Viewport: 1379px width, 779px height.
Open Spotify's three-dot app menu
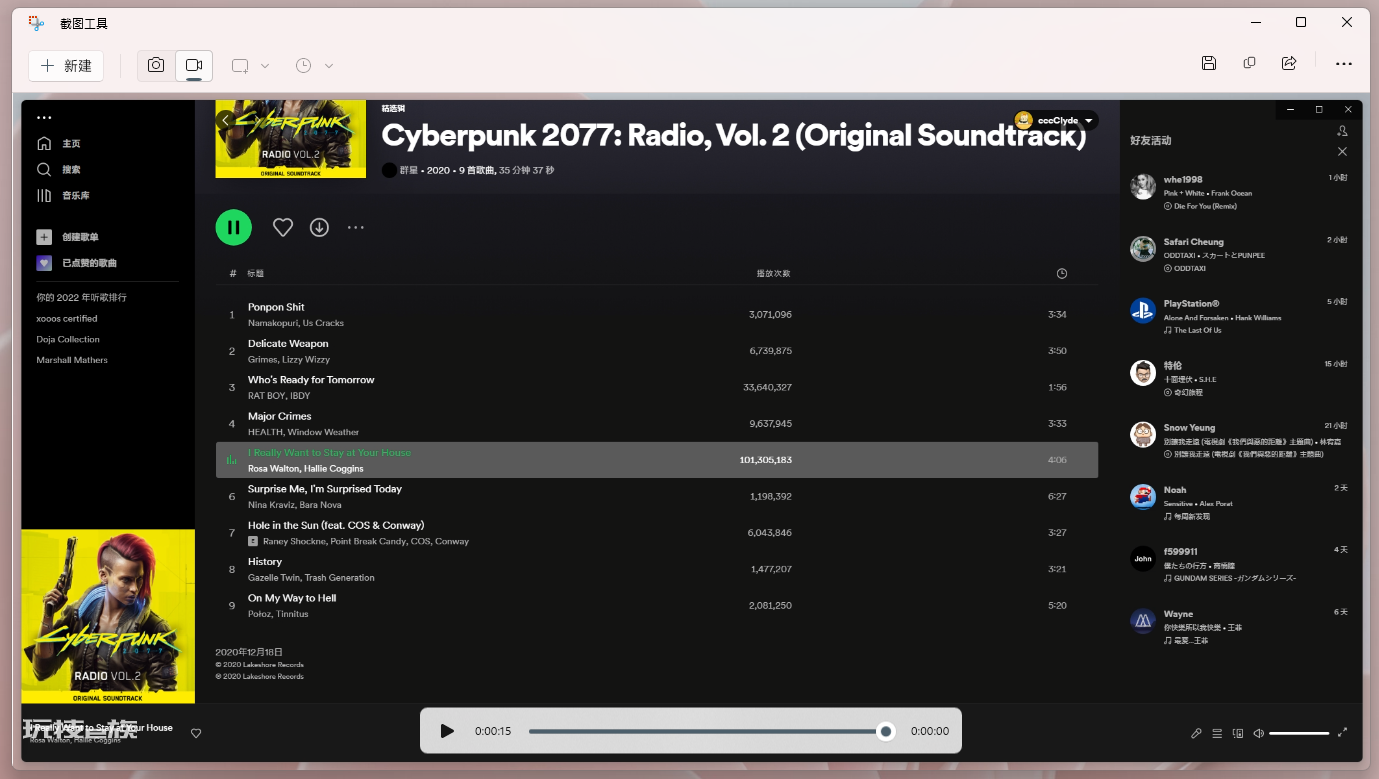tap(44, 118)
